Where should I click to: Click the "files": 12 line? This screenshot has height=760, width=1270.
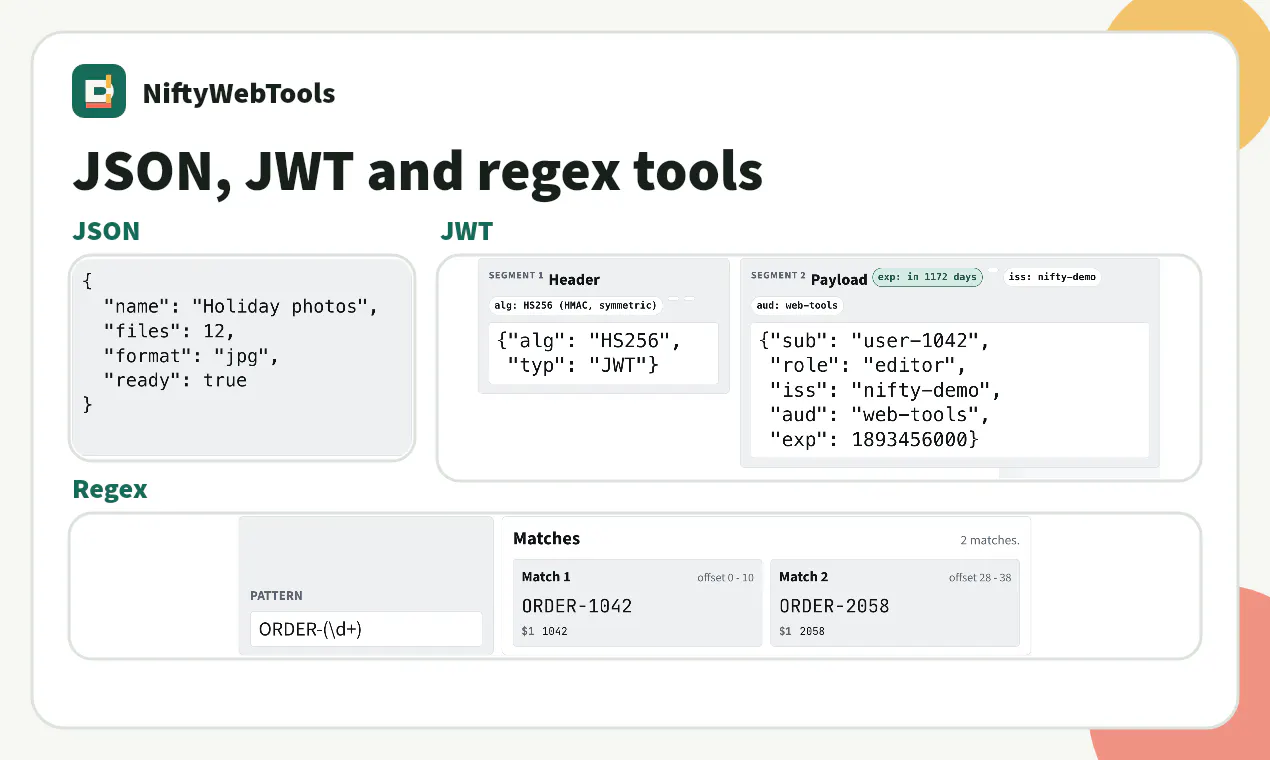click(168, 331)
